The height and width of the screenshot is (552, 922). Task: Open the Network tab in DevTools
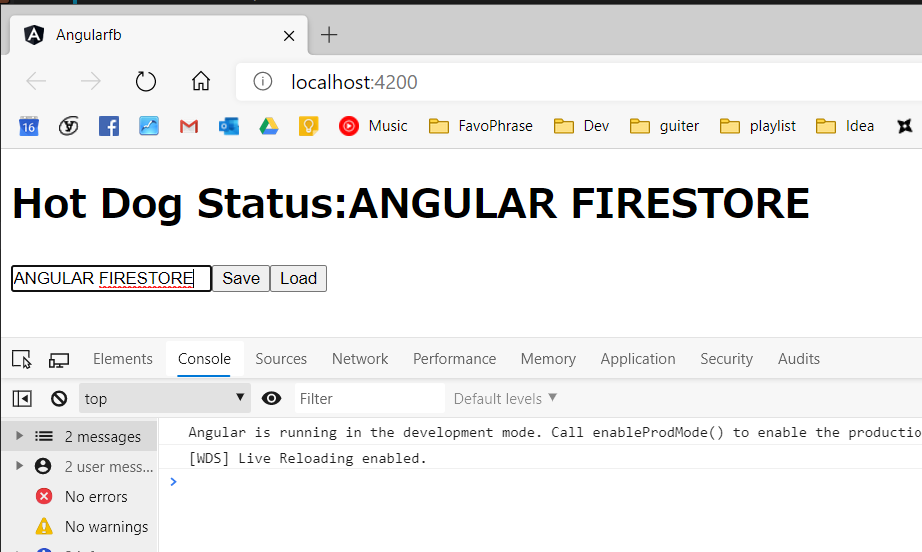point(360,359)
